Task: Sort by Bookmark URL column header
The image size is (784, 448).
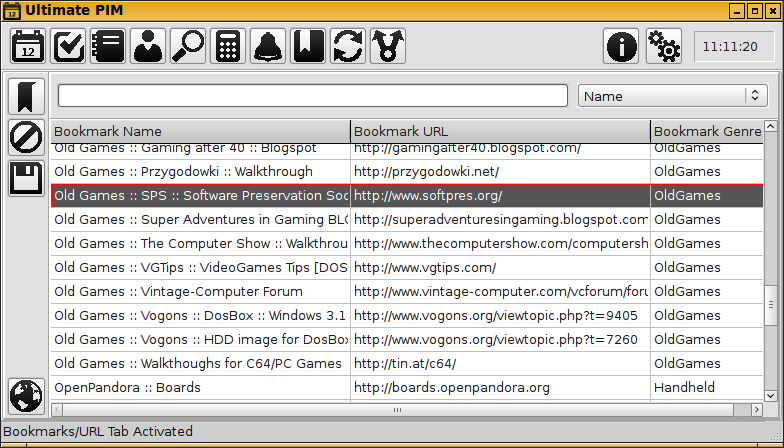Action: click(500, 131)
